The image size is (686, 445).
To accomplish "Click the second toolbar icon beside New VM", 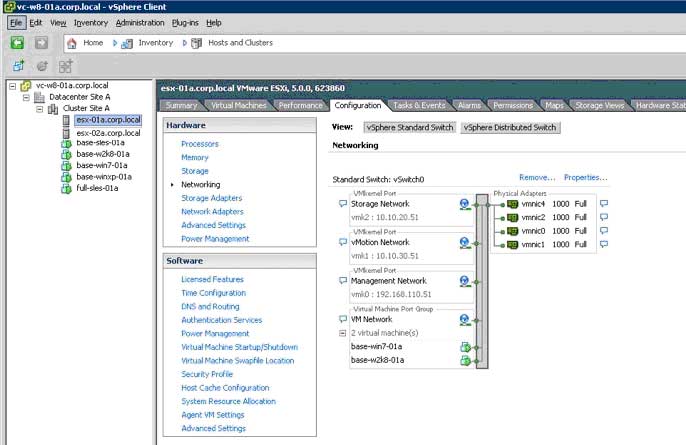I will tap(42, 66).
